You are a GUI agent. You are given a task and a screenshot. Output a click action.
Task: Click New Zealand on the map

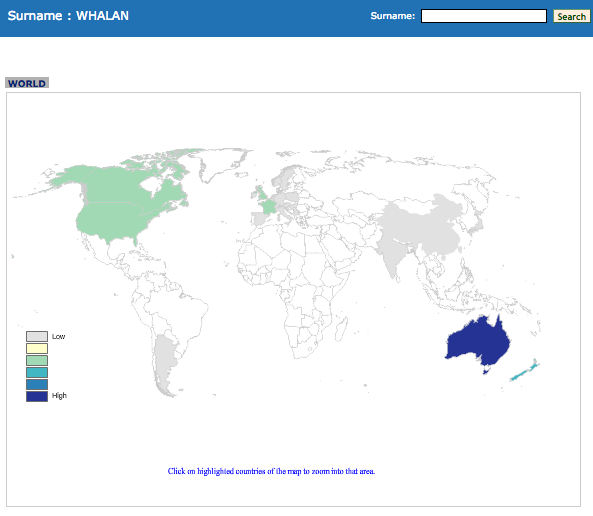pyautogui.click(x=526, y=371)
